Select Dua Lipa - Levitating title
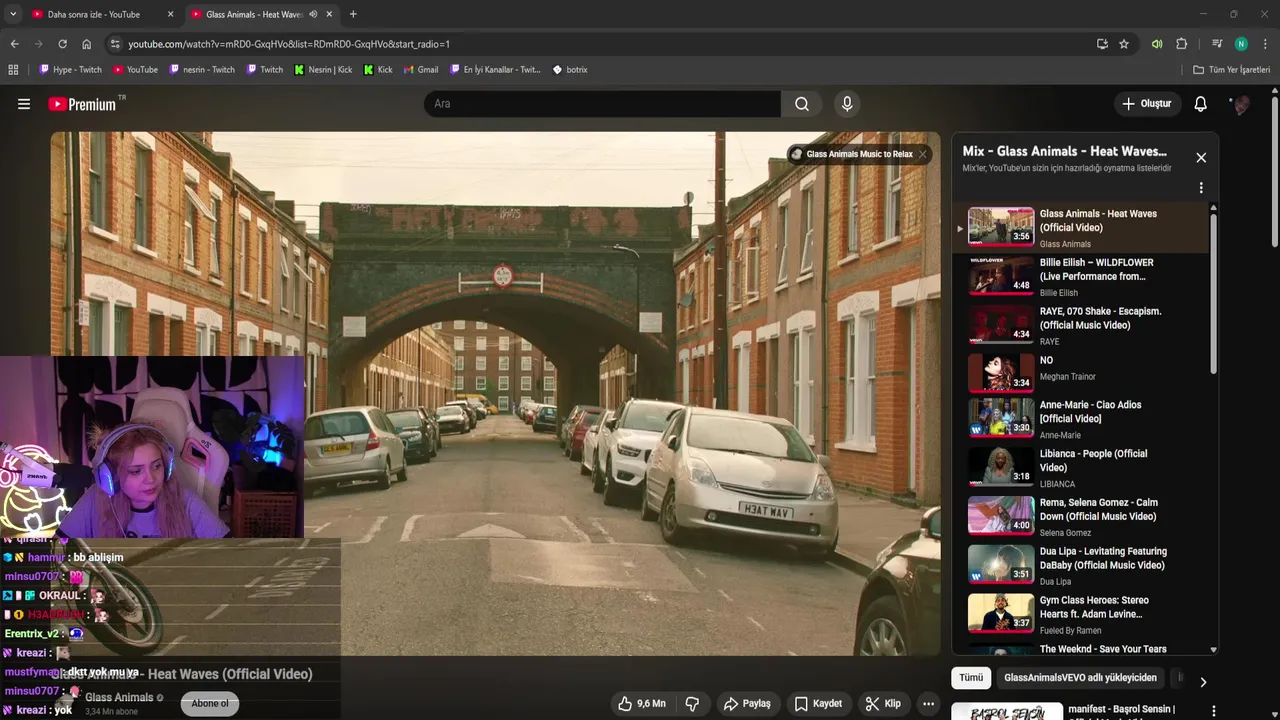The height and width of the screenshot is (720, 1280). (x=1103, y=558)
